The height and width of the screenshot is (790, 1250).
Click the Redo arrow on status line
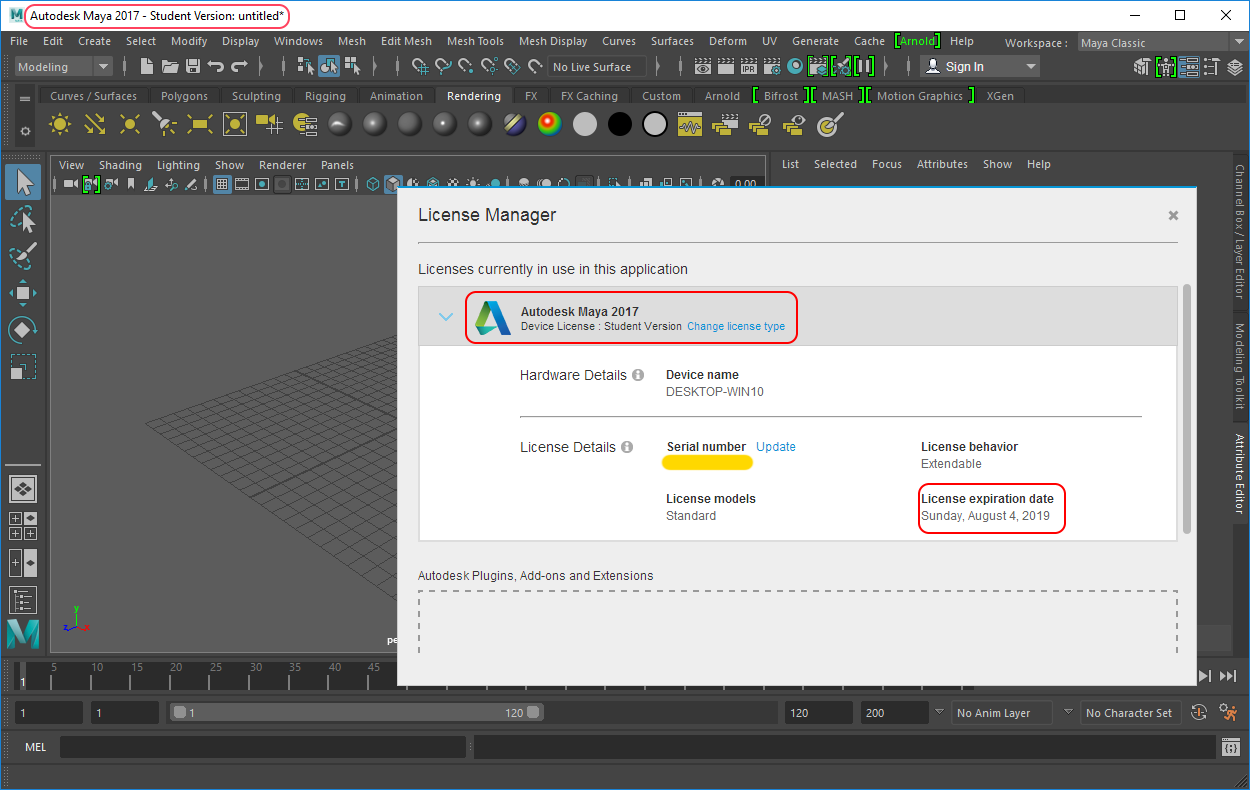[239, 67]
